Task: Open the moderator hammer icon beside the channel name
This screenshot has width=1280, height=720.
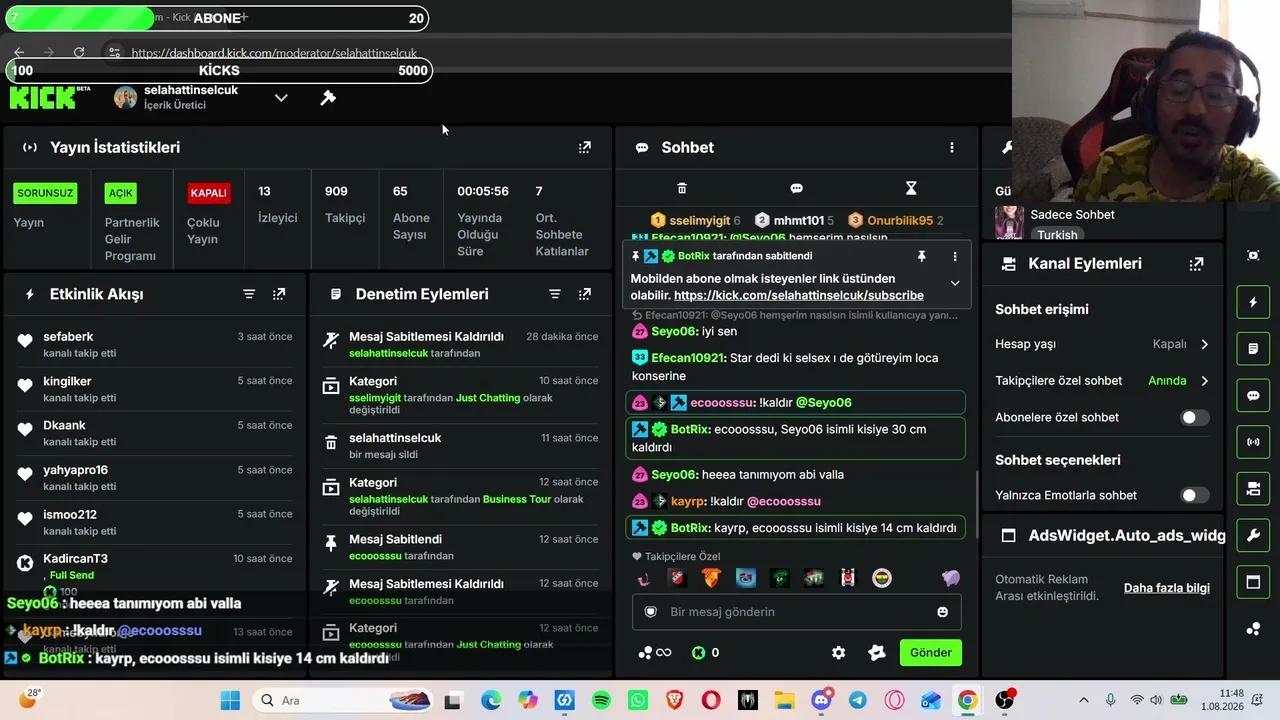Action: click(328, 98)
